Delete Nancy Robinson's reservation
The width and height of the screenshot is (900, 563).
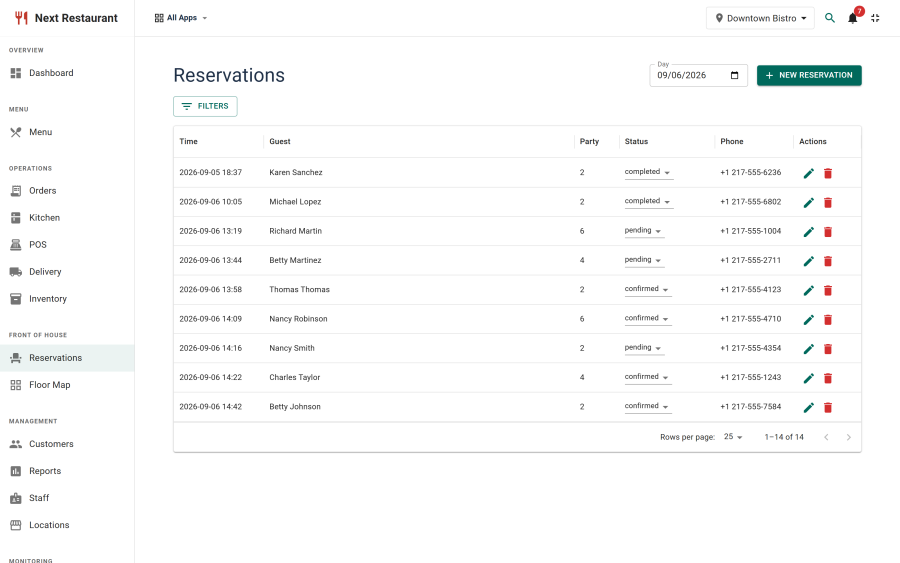(x=828, y=320)
